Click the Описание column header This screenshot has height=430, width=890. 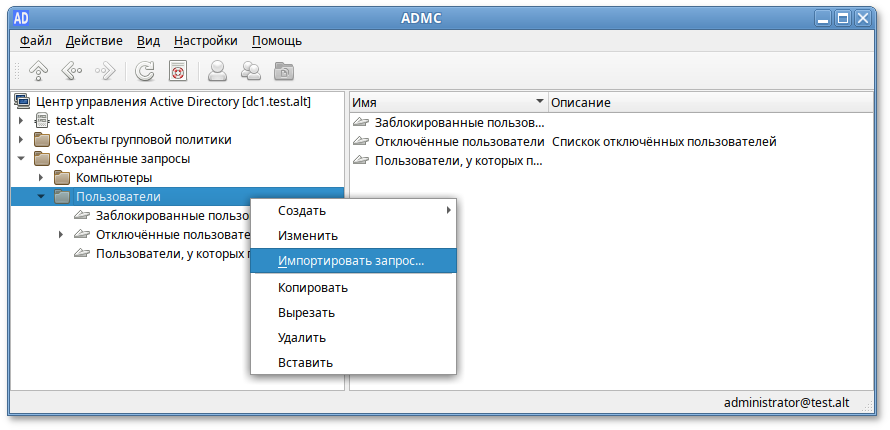pos(711,103)
